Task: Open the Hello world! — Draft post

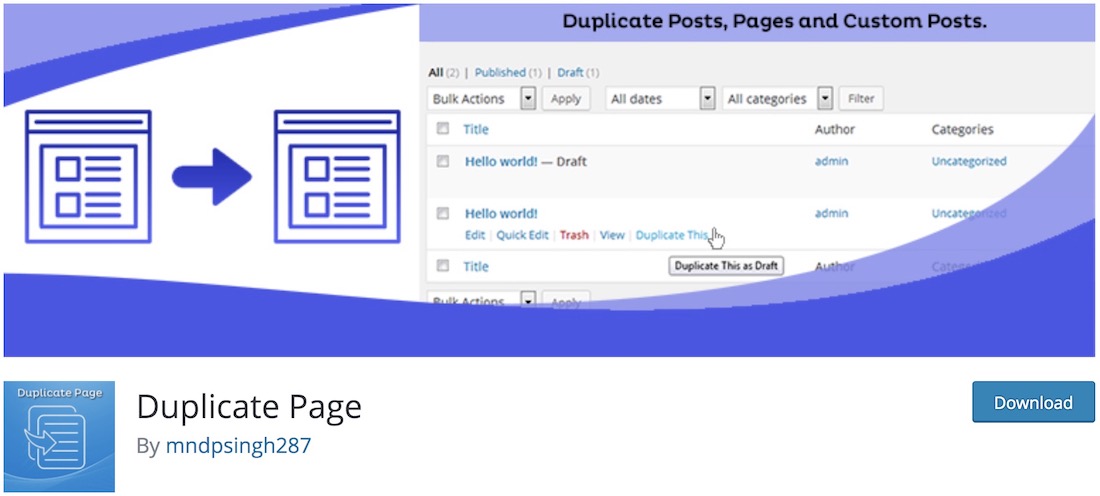Action: pyautogui.click(x=501, y=161)
